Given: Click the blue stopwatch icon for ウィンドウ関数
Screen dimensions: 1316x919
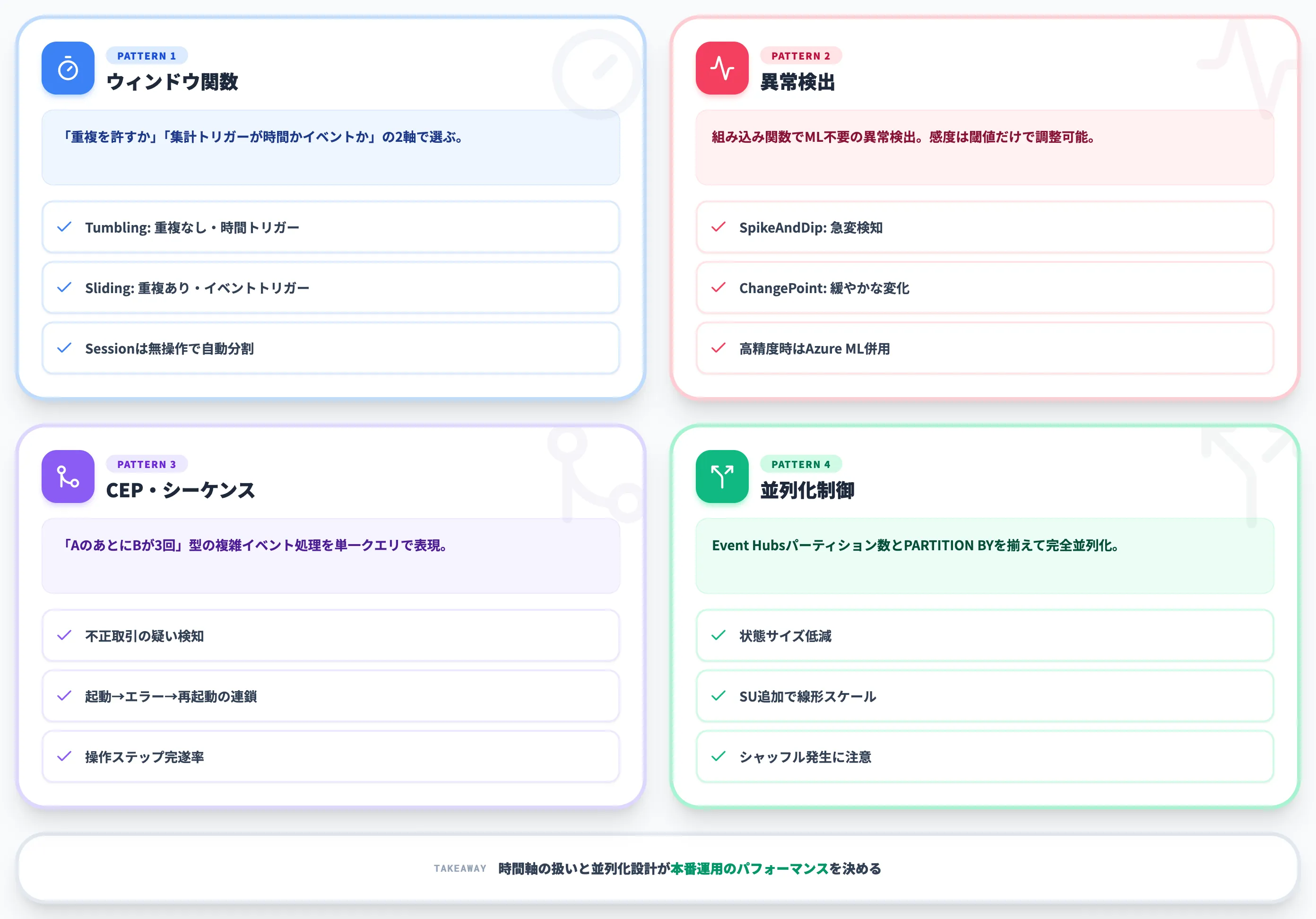Looking at the screenshot, I should pos(68,68).
